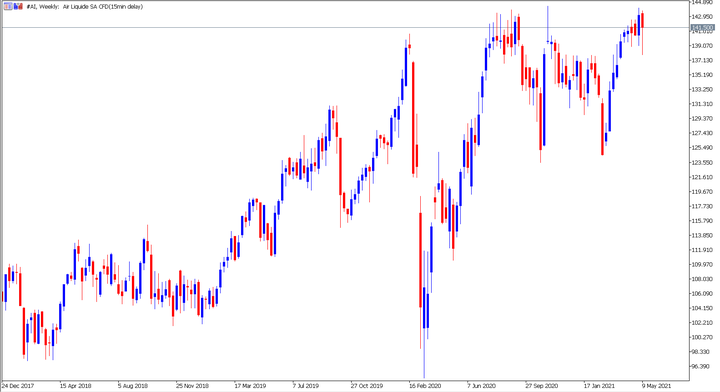This screenshot has width=720, height=392.
Task: Click the 133.250 price scale label
Action: click(703, 89)
